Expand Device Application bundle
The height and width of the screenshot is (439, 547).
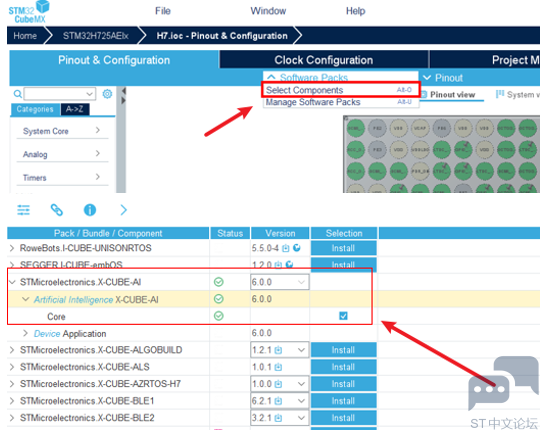[x=25, y=333]
